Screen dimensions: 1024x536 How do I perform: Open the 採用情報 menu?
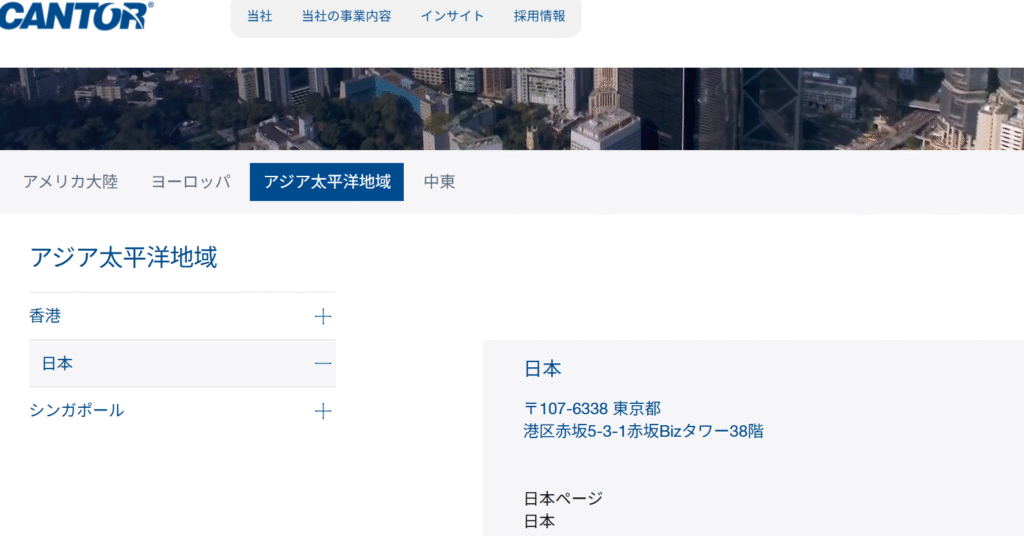click(x=539, y=16)
